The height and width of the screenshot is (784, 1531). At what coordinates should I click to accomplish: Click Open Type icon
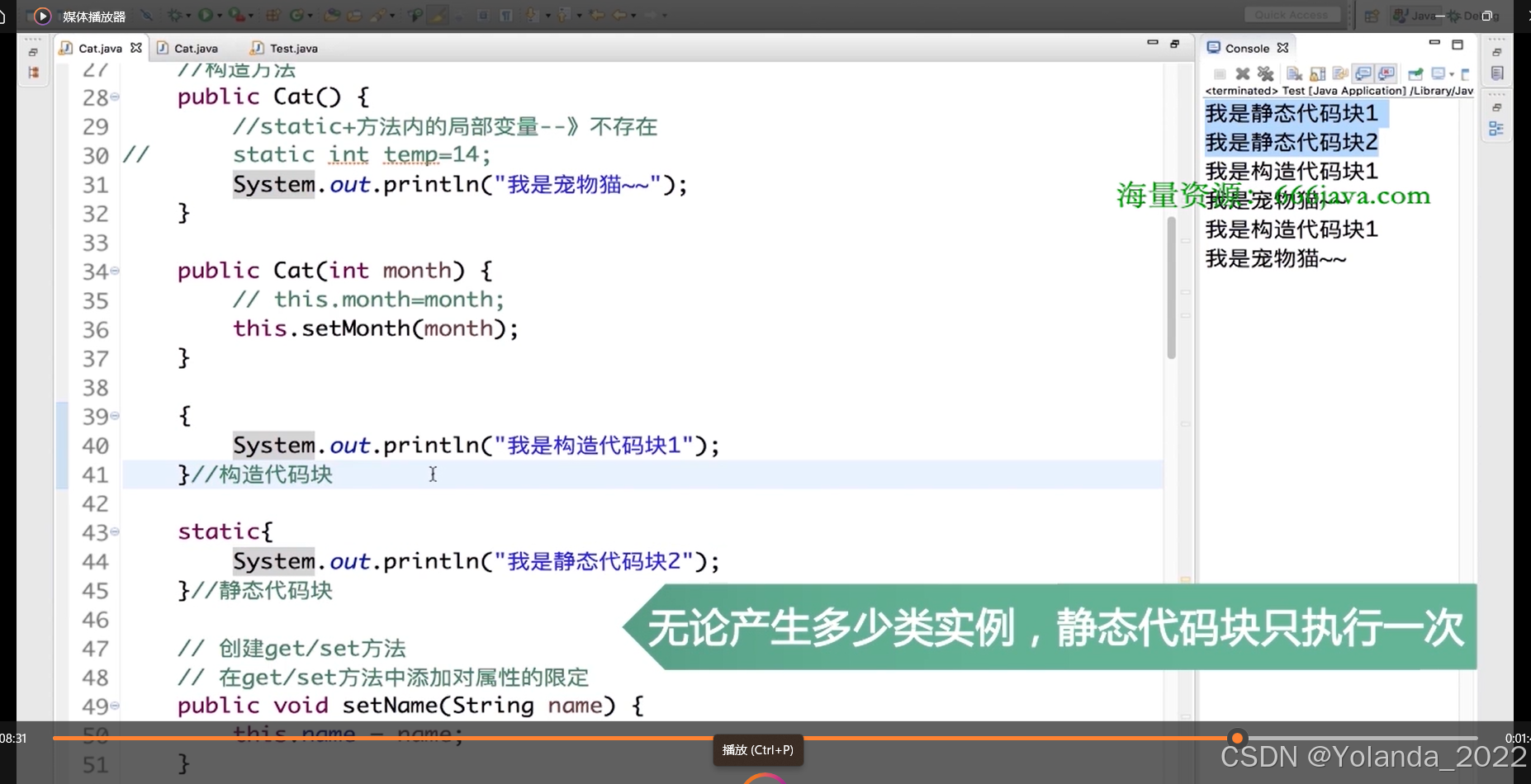coord(332,15)
